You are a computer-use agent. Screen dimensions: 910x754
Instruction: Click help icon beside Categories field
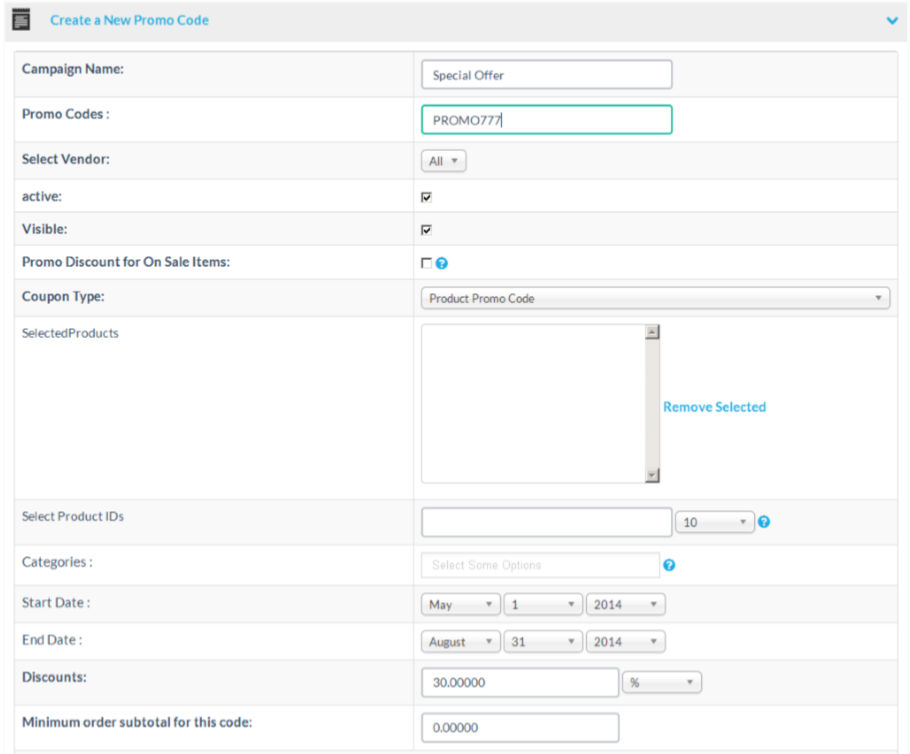pyautogui.click(x=669, y=565)
